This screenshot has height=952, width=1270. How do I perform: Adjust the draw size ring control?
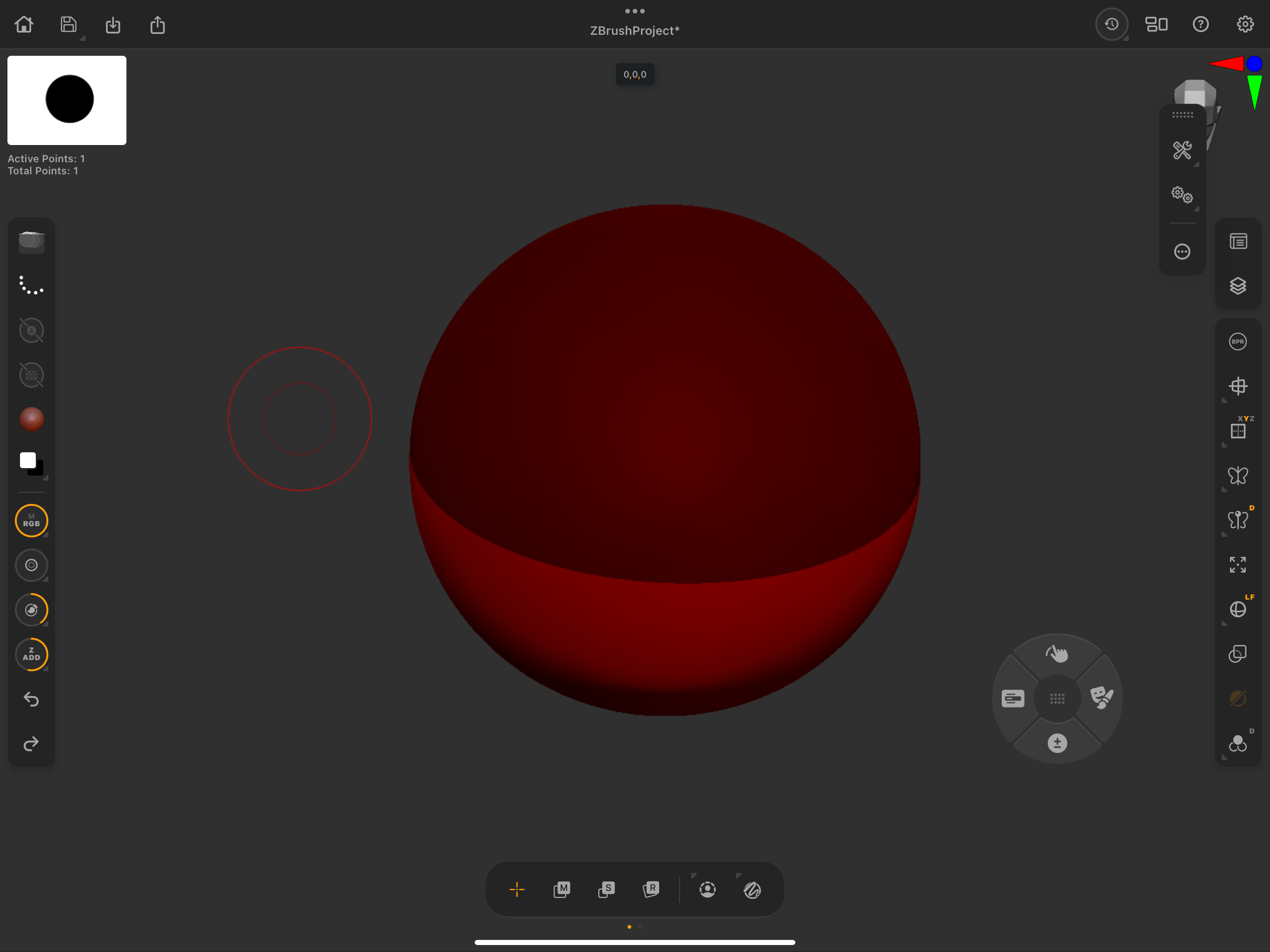pyautogui.click(x=32, y=565)
